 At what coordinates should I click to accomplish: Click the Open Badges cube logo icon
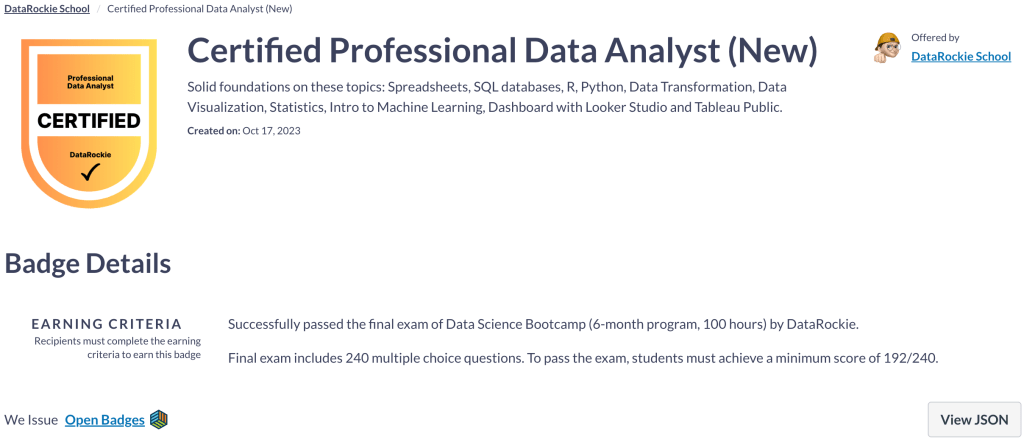[159, 420]
